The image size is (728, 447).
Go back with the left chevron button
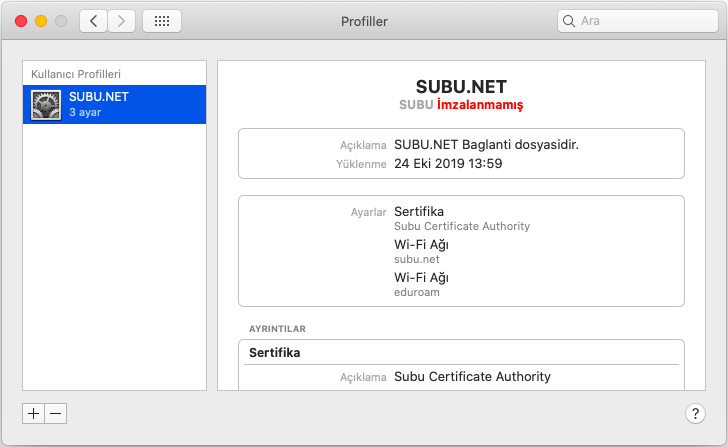pyautogui.click(x=94, y=21)
